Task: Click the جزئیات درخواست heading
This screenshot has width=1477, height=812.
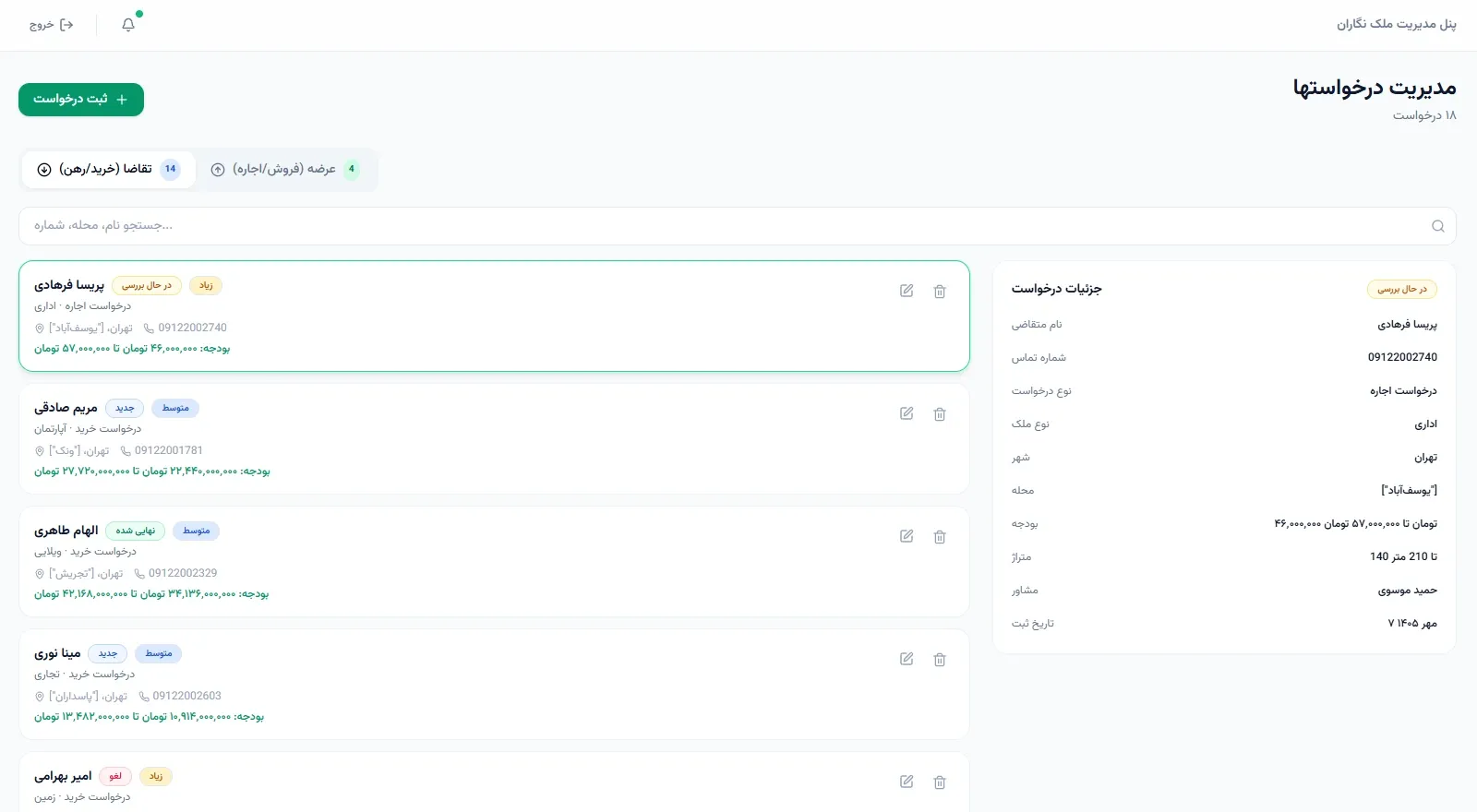Action: click(1056, 289)
